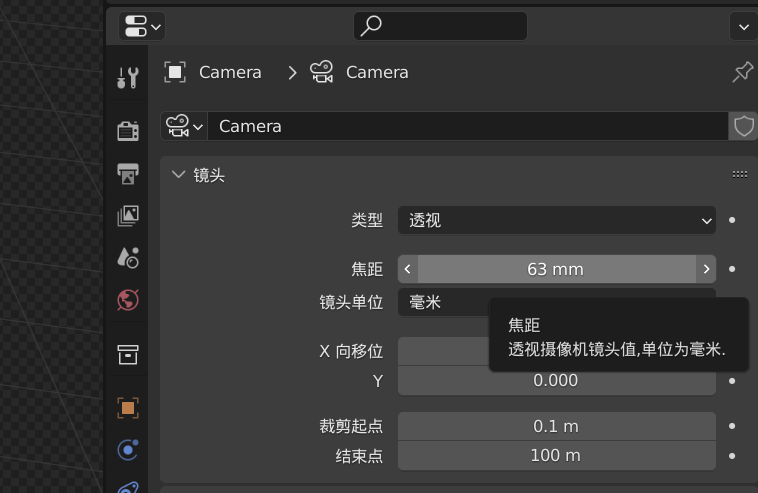Click the properties search field
Image resolution: width=758 pixels, height=493 pixels.
[440, 26]
